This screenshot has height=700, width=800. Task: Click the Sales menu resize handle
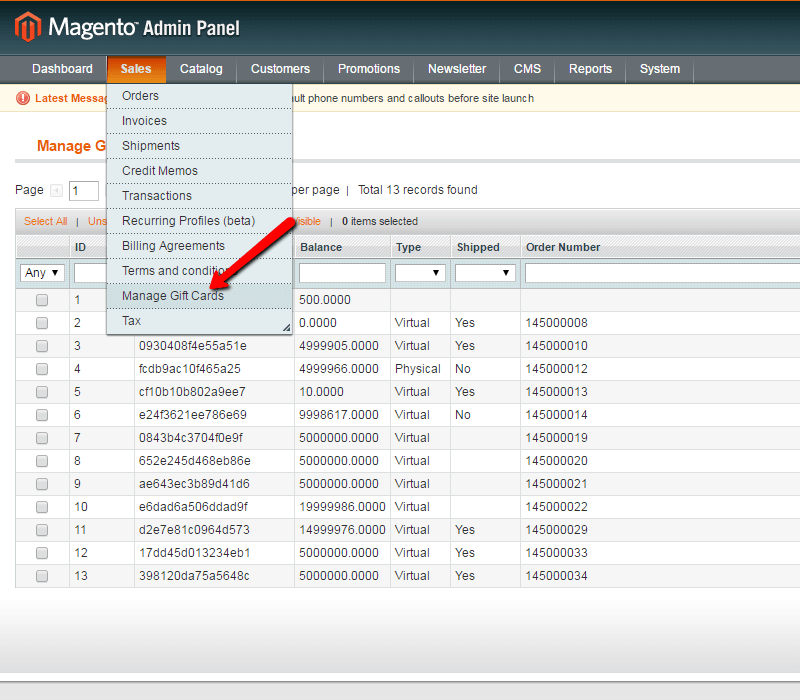tap(285, 327)
